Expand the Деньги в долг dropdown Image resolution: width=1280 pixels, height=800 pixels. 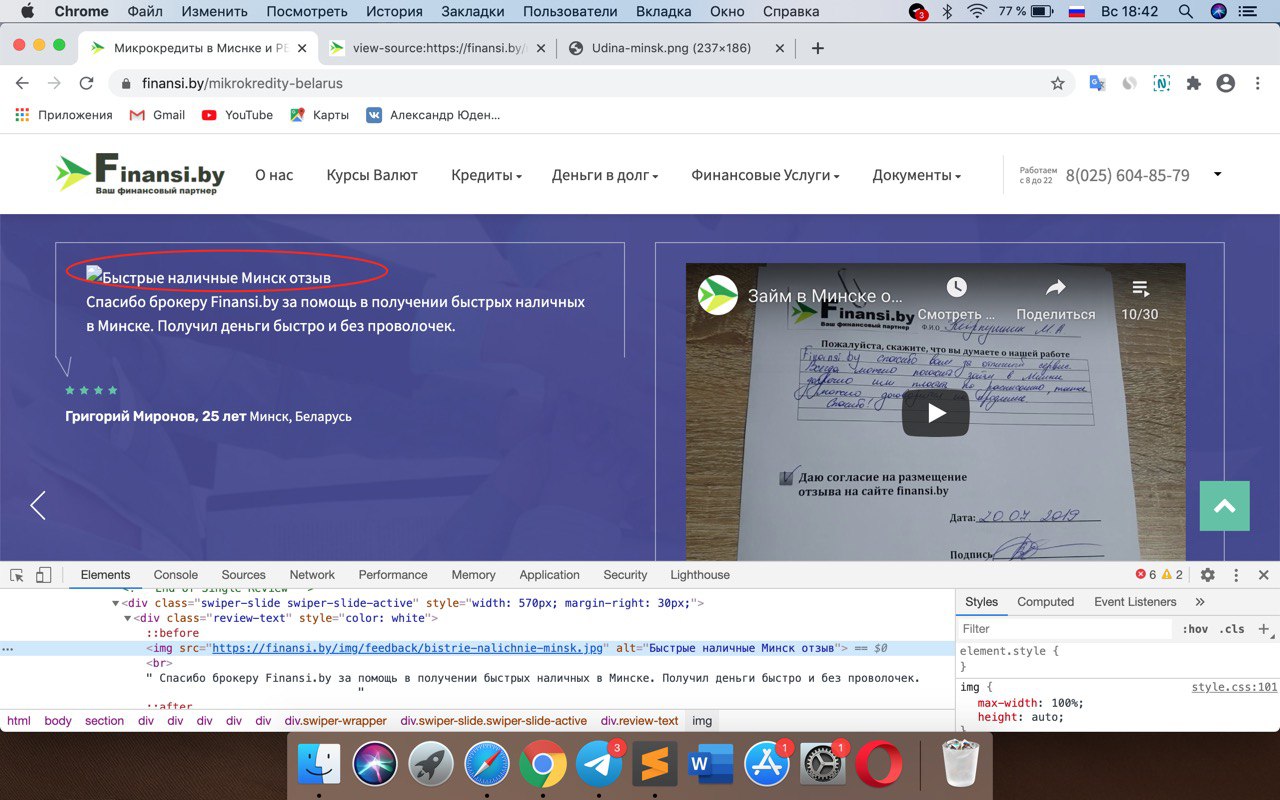pyautogui.click(x=605, y=175)
